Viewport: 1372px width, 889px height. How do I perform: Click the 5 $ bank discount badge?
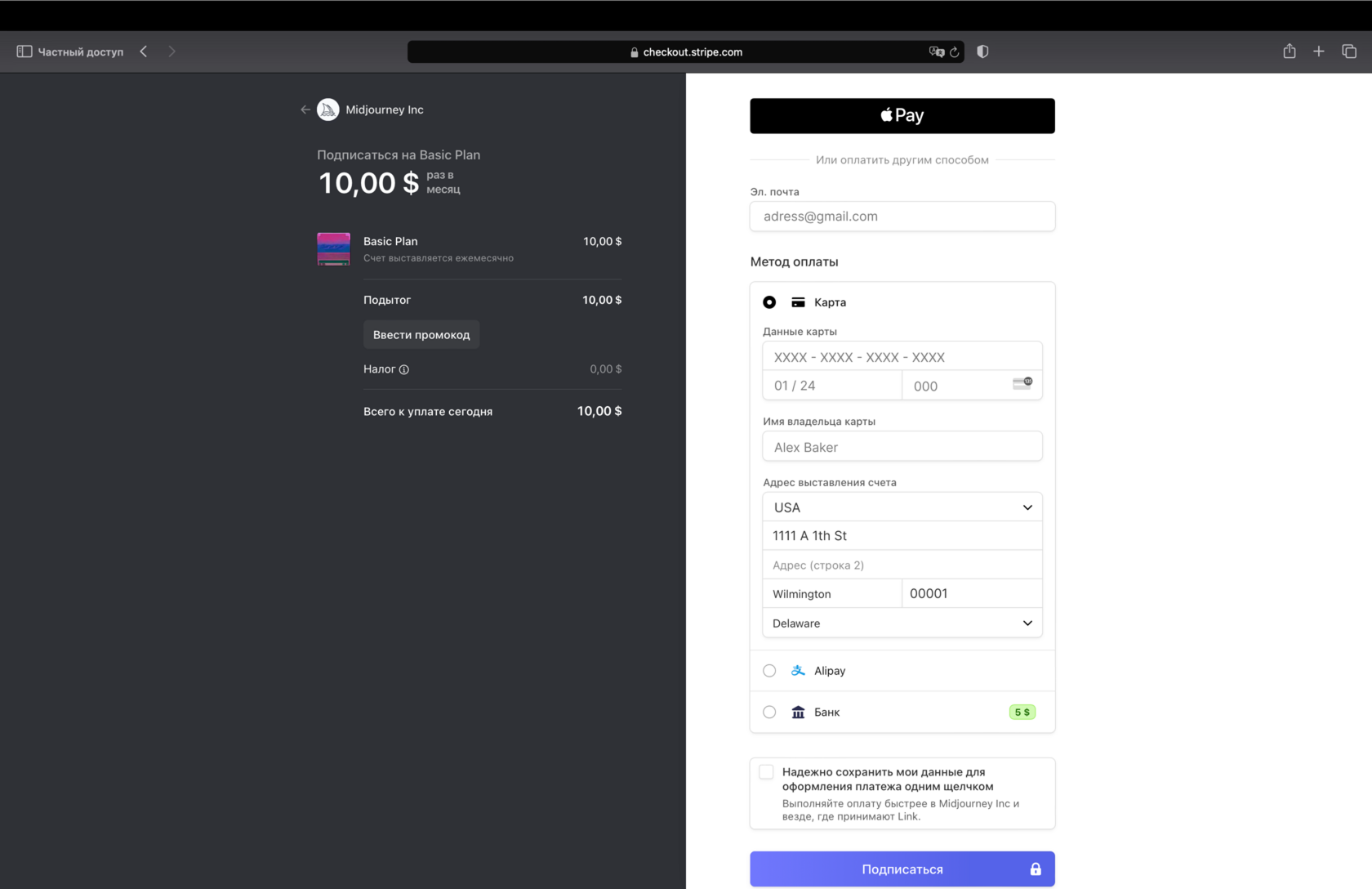coord(1022,713)
